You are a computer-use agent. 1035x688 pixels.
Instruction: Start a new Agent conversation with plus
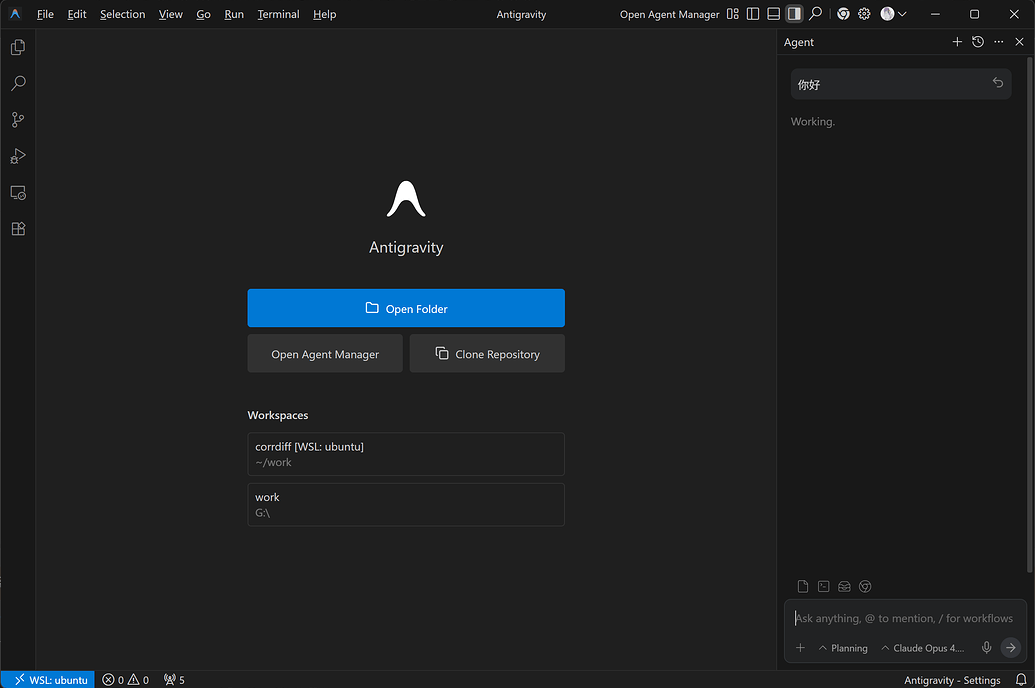tap(957, 42)
